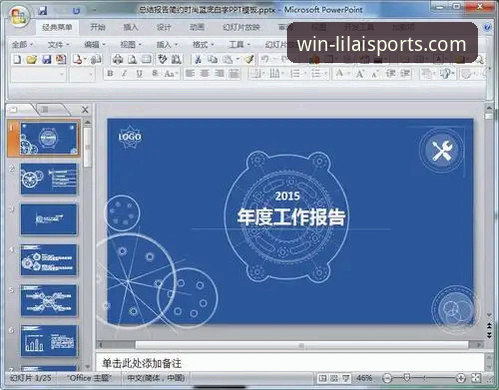Viewport: 499px width, 390px height.
Task: Click the Zoom Out minus button
Action: coord(387,378)
